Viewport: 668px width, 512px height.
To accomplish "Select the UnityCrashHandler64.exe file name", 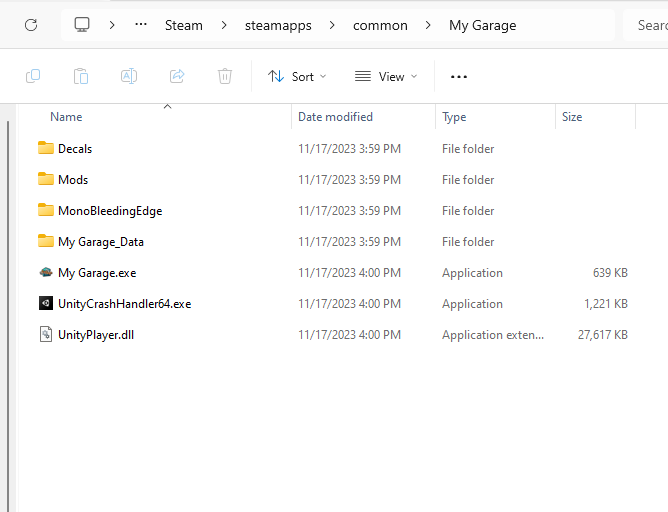I will tap(124, 304).
